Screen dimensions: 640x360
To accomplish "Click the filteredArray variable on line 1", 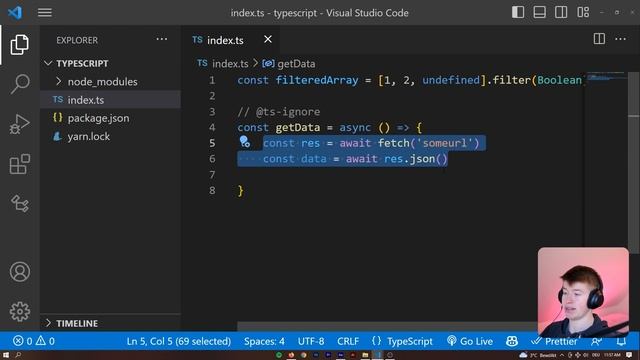I will coord(317,80).
